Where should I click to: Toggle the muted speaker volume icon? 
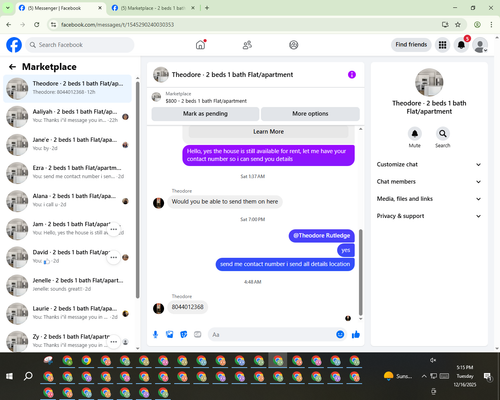point(433,360)
